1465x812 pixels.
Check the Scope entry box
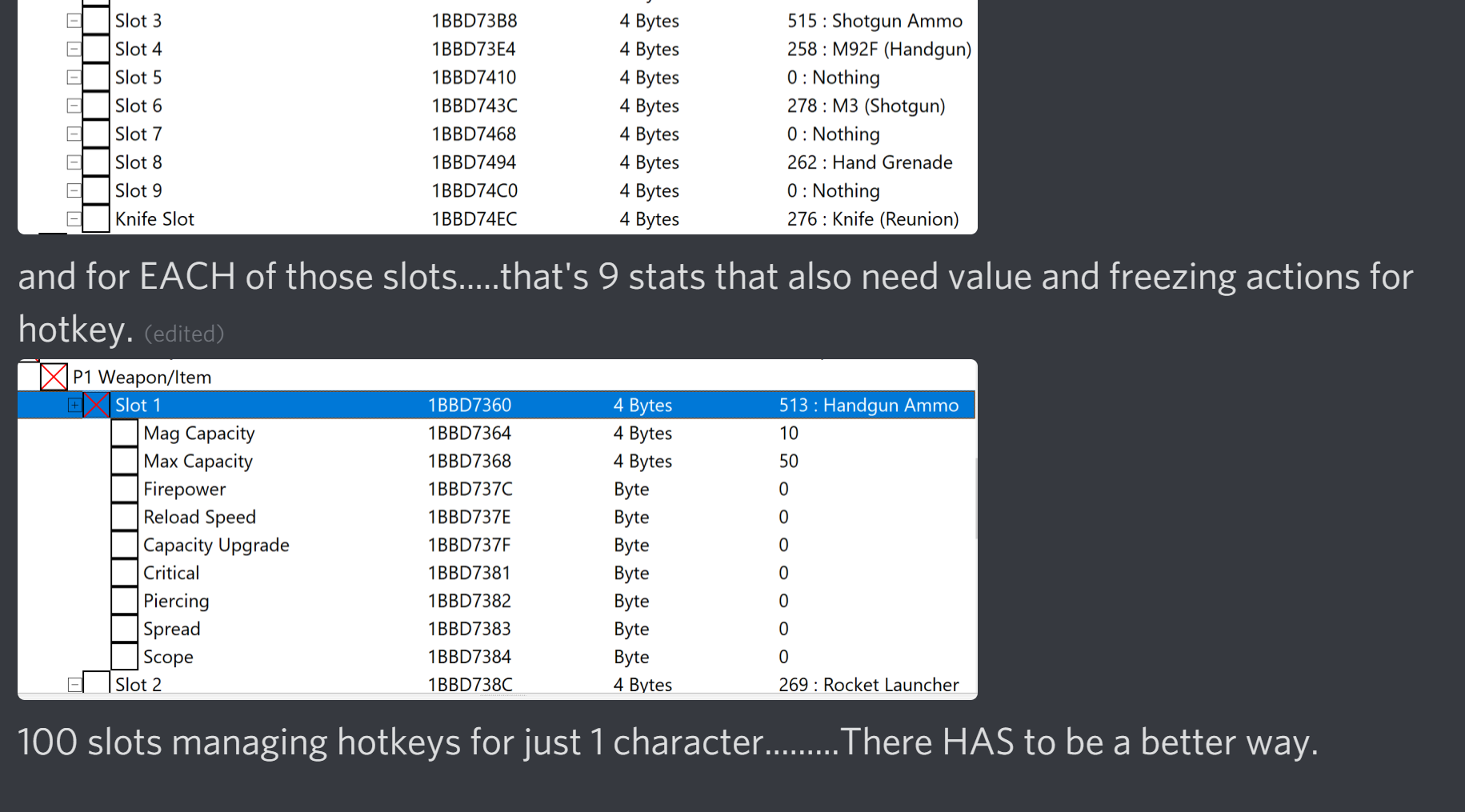124,657
